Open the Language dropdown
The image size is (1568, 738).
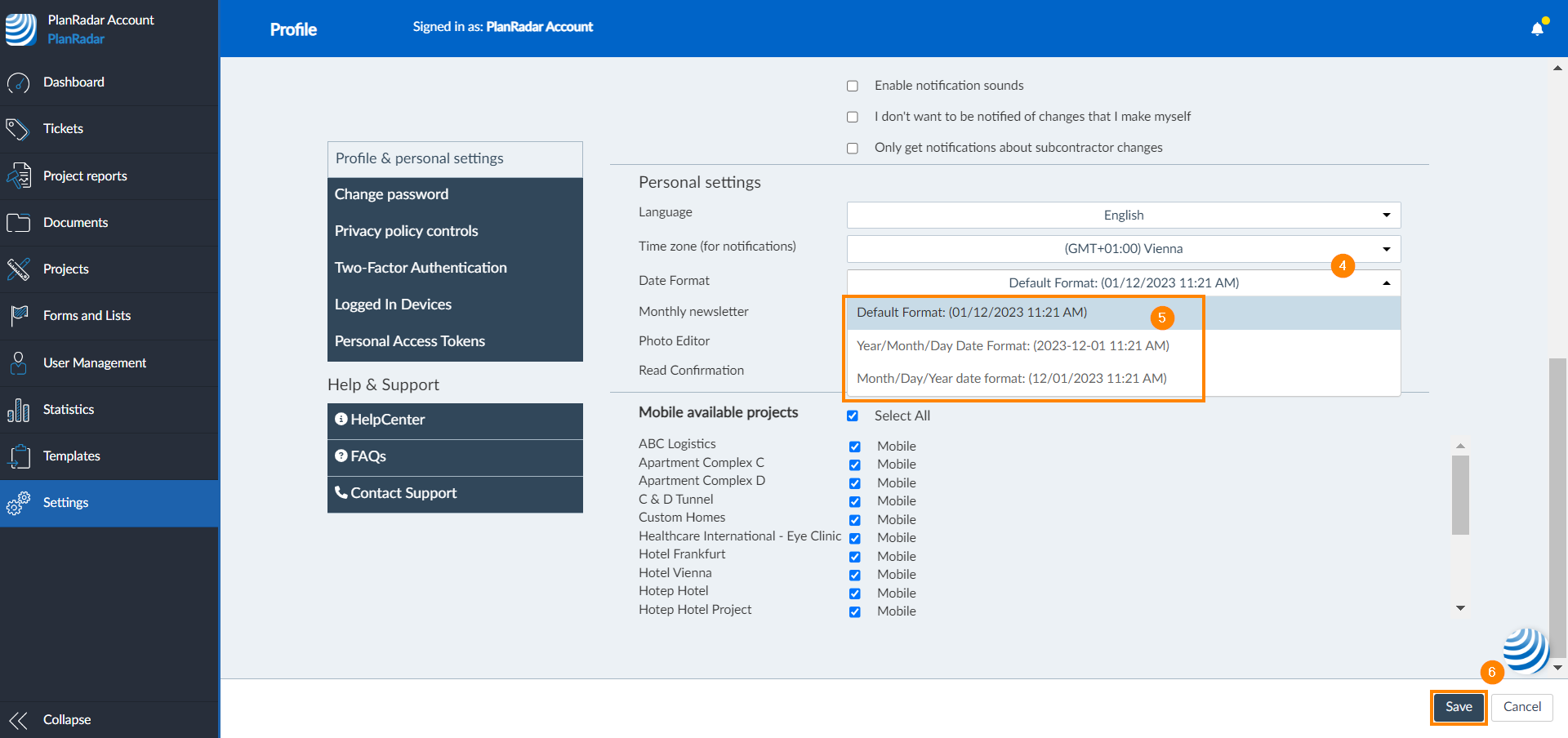(x=1123, y=216)
